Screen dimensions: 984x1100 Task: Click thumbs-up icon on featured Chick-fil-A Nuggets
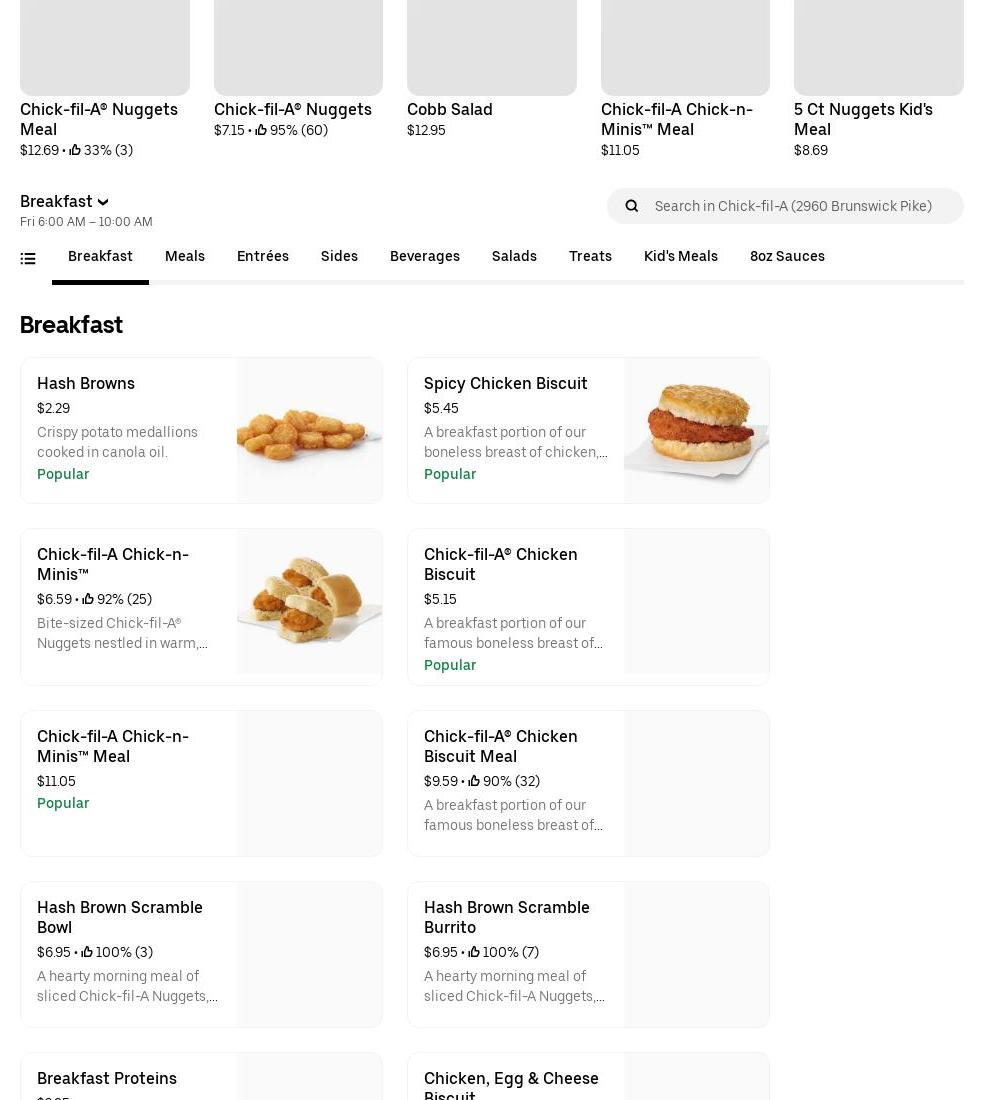[261, 130]
